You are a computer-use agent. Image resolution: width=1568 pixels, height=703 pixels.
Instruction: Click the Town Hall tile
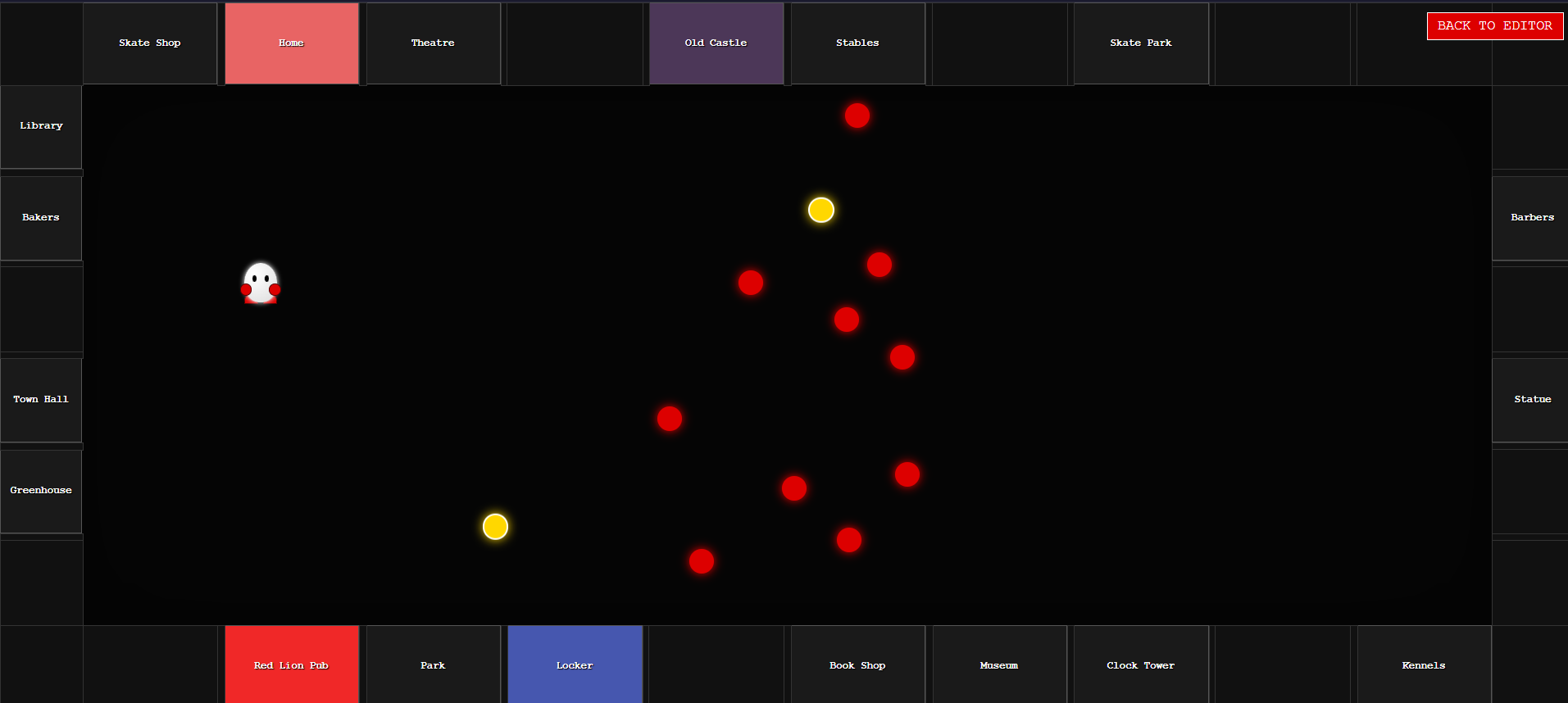(41, 400)
